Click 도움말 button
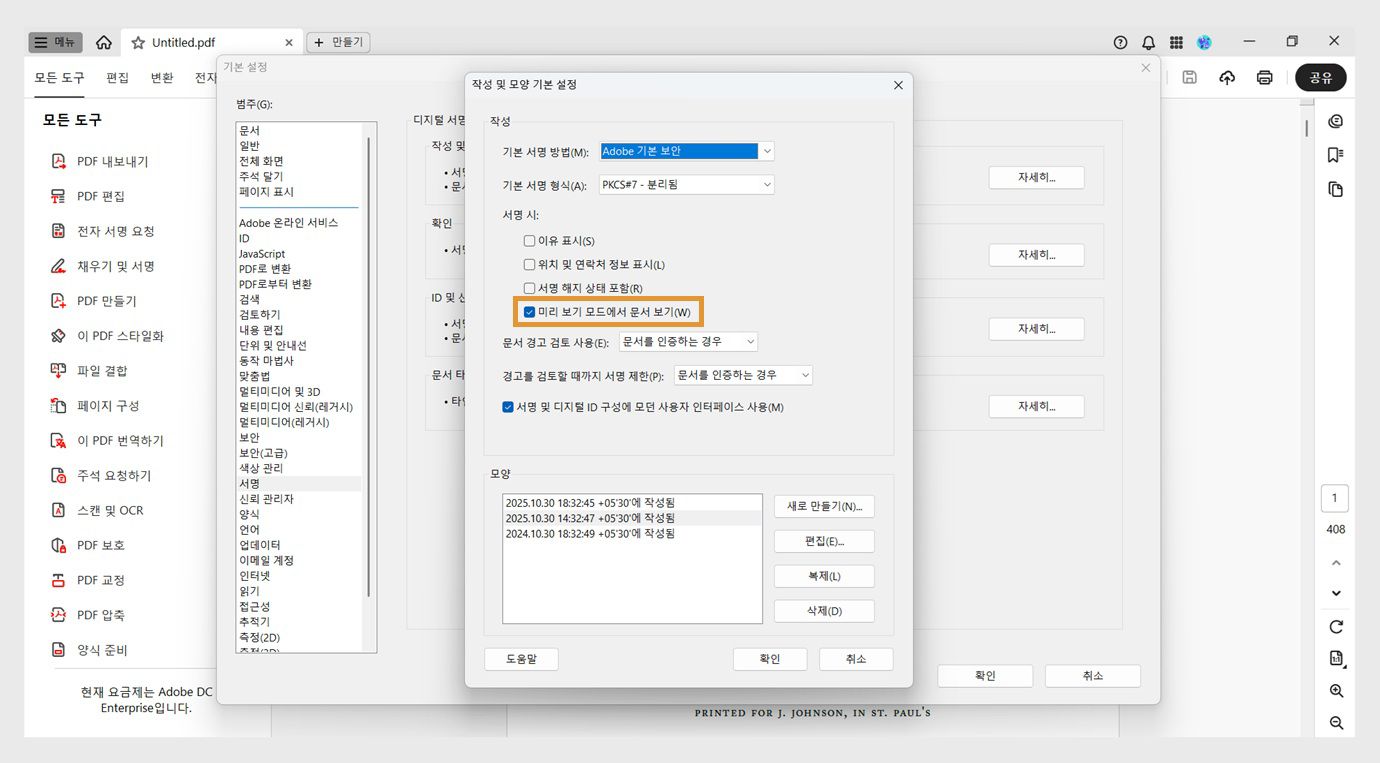This screenshot has width=1380, height=763. (x=521, y=659)
